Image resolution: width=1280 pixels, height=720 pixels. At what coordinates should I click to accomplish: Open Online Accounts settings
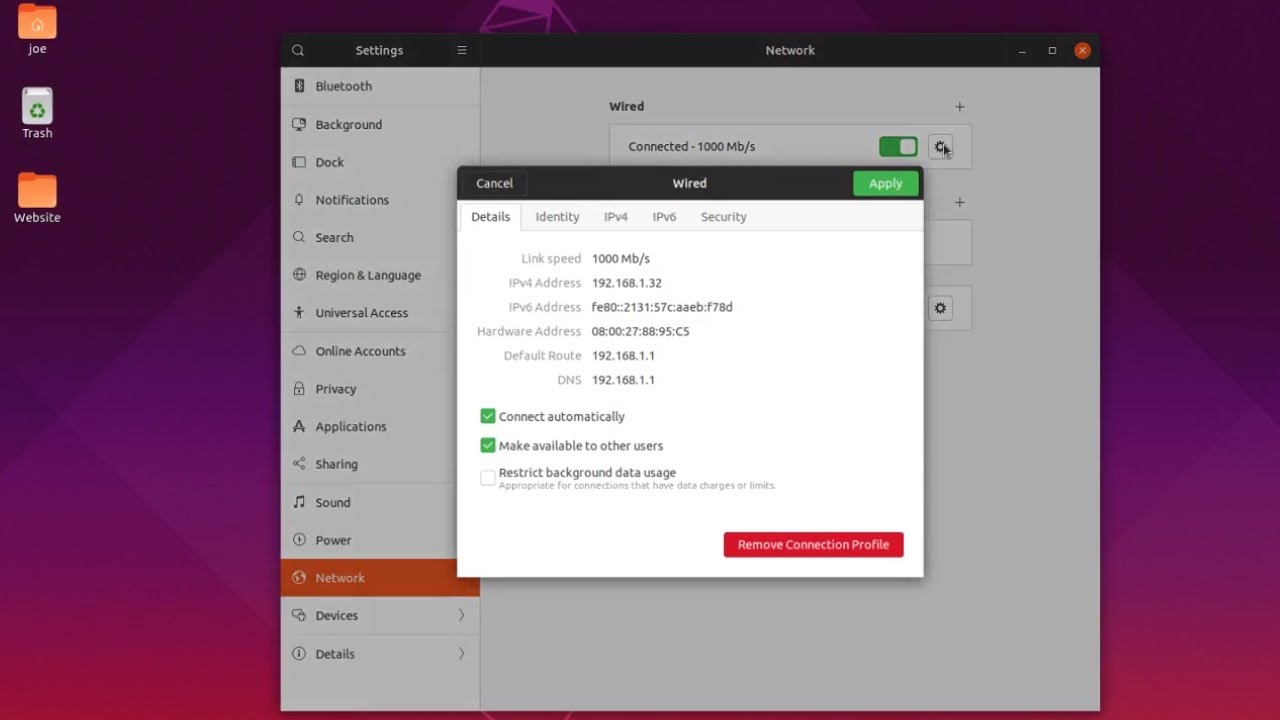380,351
